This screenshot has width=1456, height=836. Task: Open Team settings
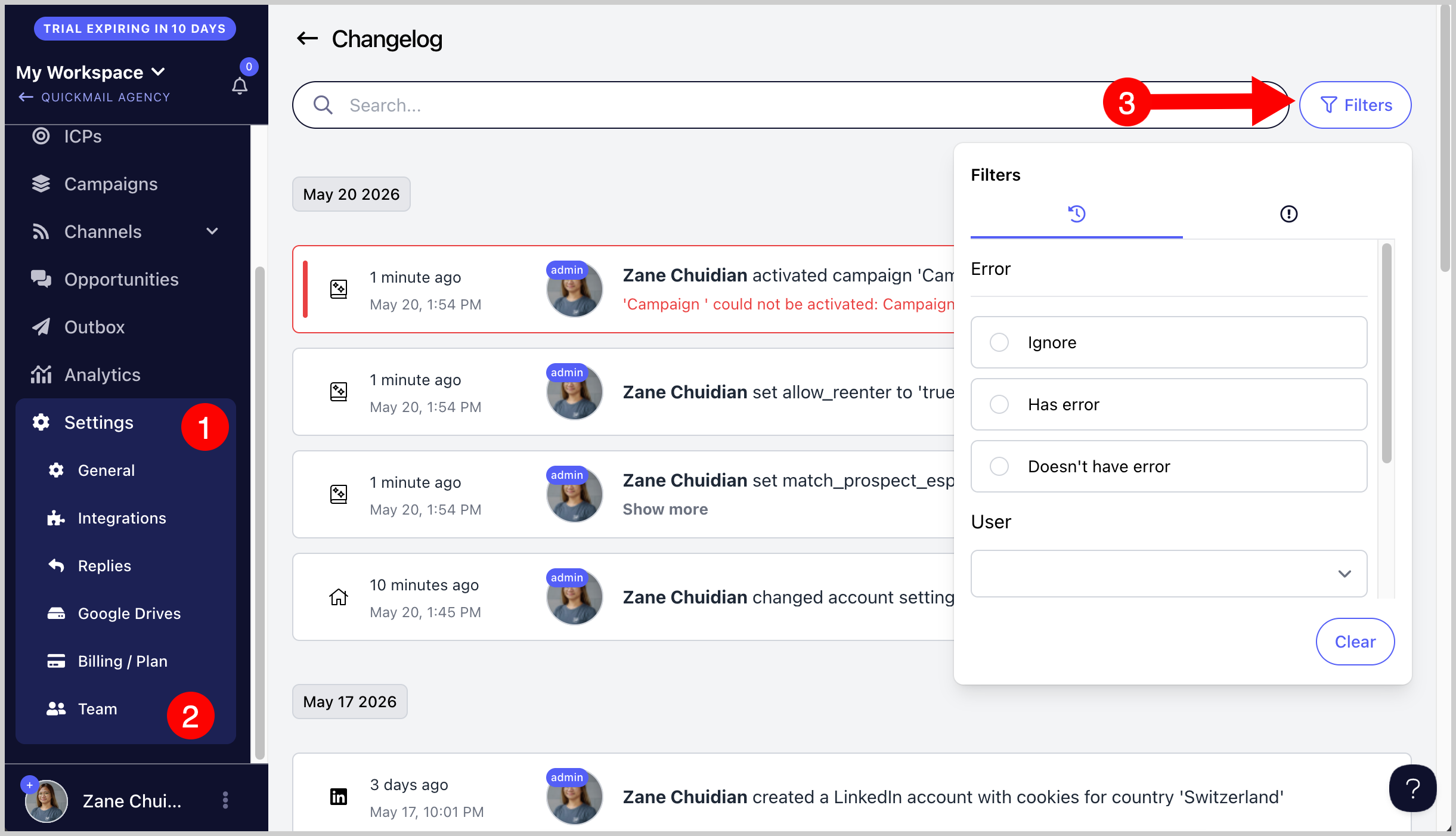coord(97,708)
